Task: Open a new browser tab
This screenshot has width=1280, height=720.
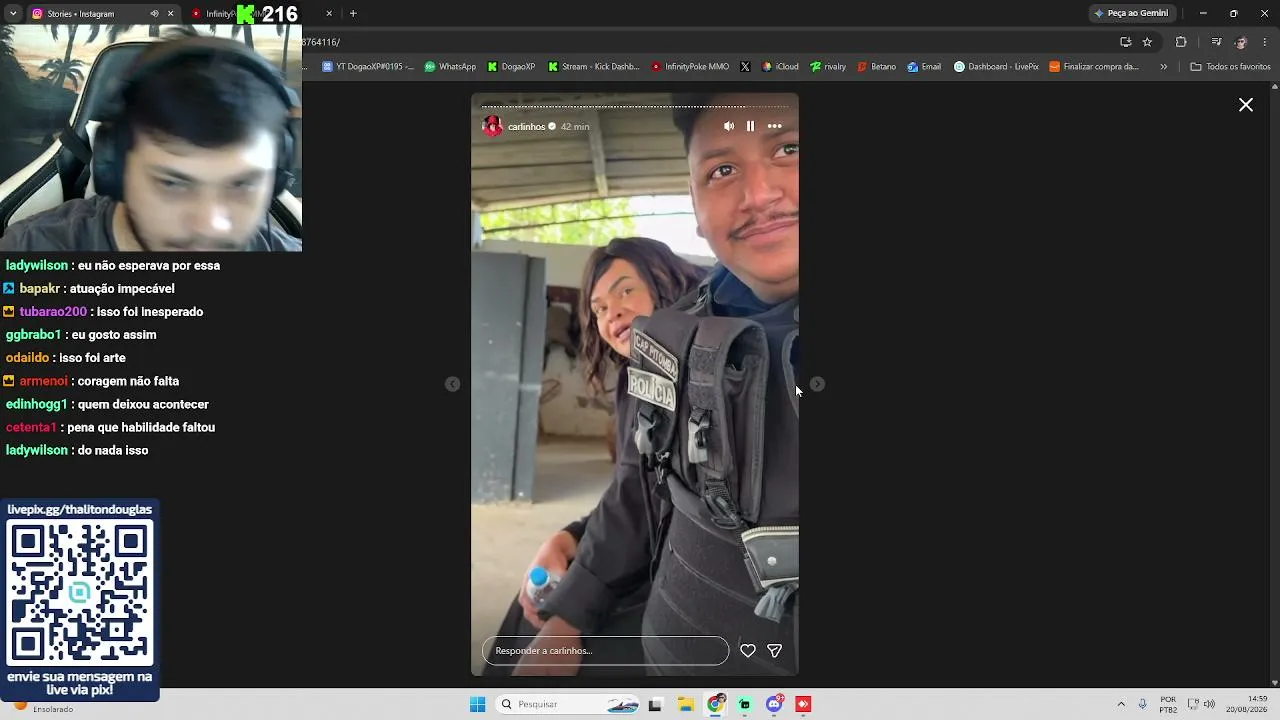Action: point(353,14)
